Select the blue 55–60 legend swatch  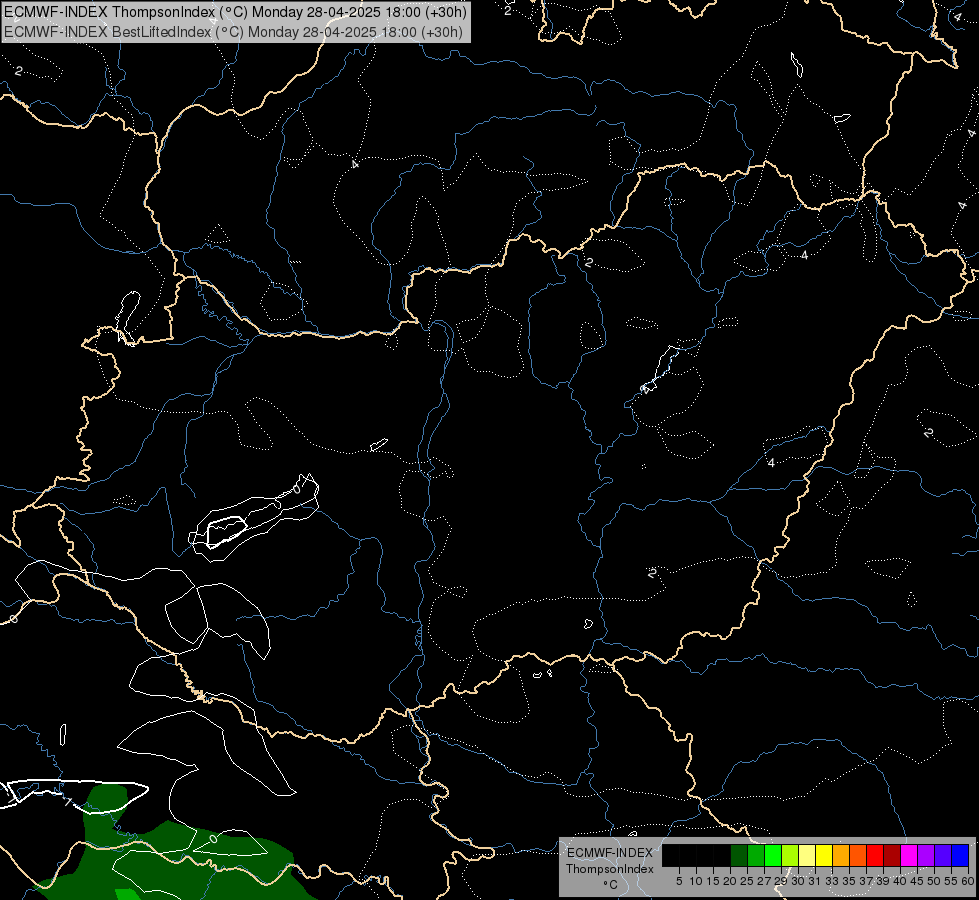pos(960,855)
